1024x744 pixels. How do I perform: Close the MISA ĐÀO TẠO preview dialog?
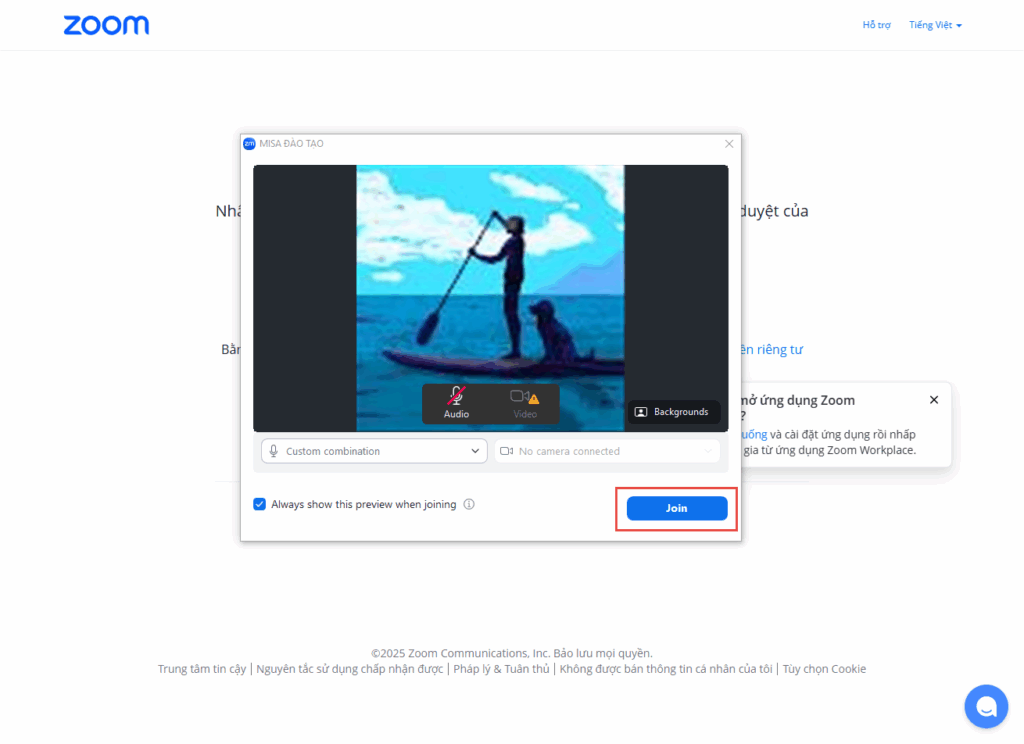(729, 144)
